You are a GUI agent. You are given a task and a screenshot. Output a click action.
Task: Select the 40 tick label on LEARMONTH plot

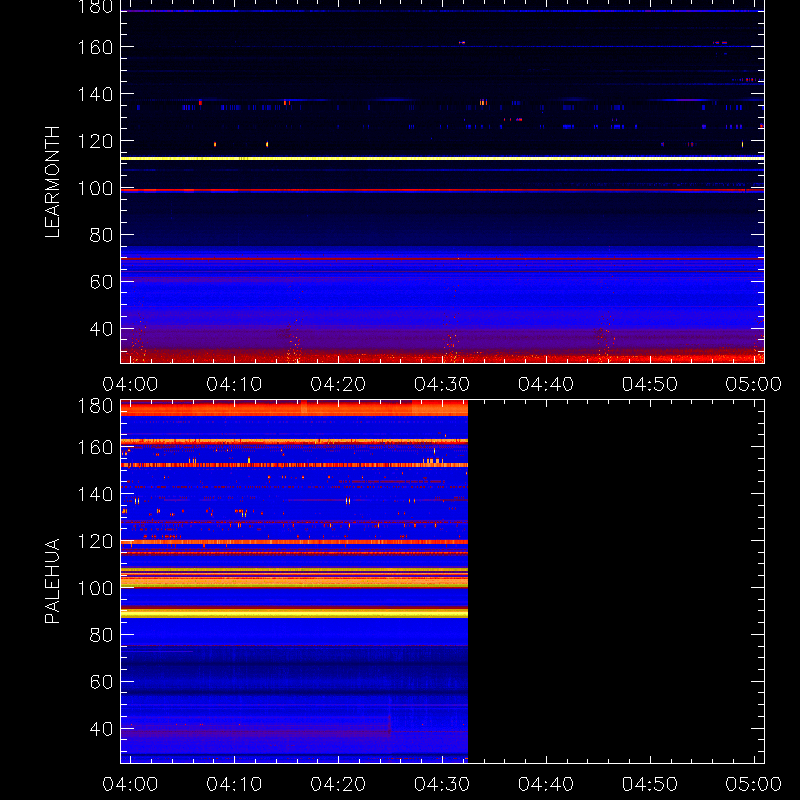(101, 329)
